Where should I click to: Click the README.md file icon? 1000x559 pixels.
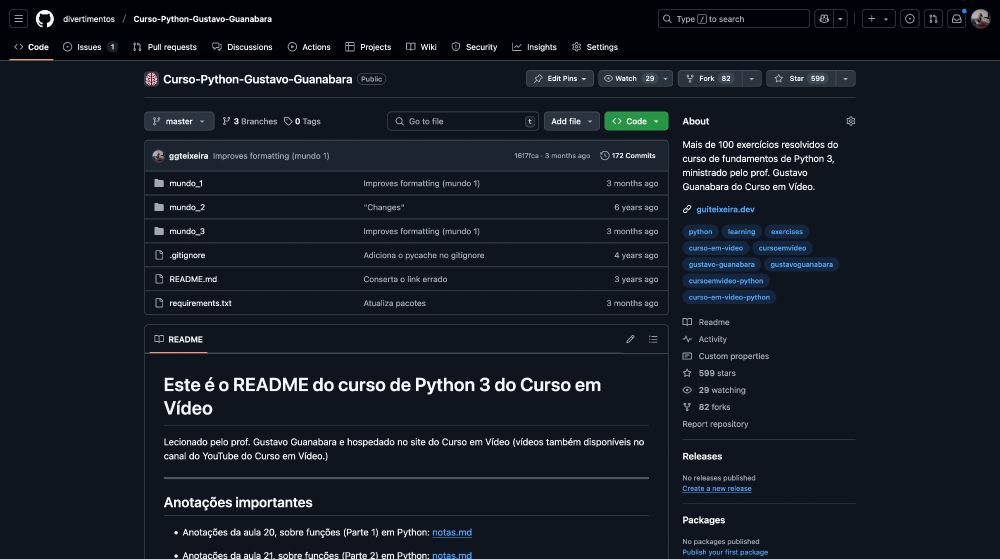[159, 279]
